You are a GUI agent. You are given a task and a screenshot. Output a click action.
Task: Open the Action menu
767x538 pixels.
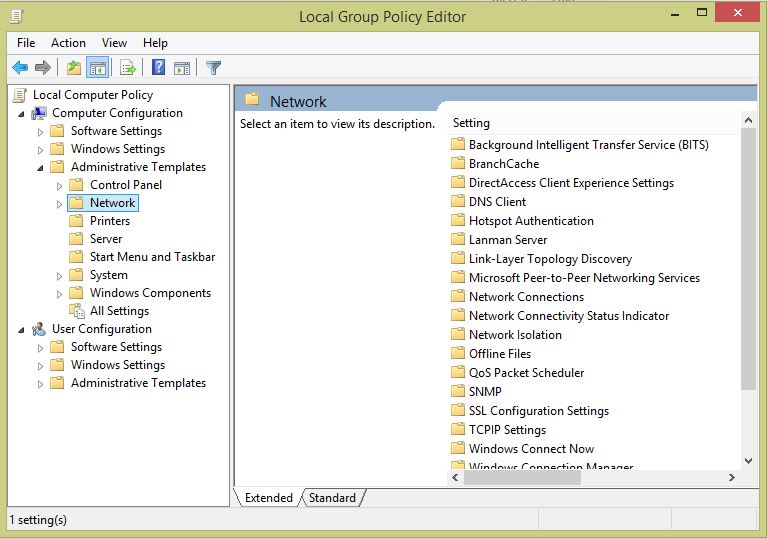pyautogui.click(x=68, y=43)
